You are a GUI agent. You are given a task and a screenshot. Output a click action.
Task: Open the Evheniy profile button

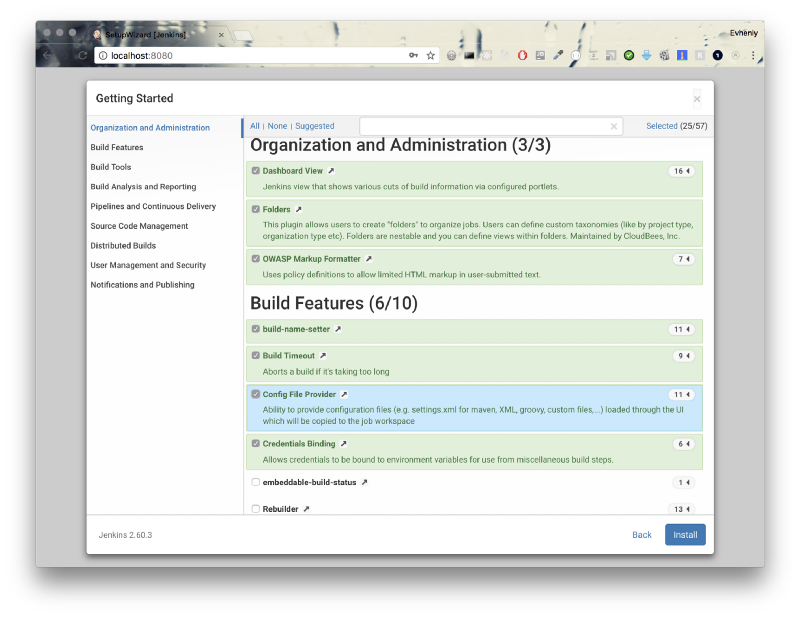pos(743,33)
